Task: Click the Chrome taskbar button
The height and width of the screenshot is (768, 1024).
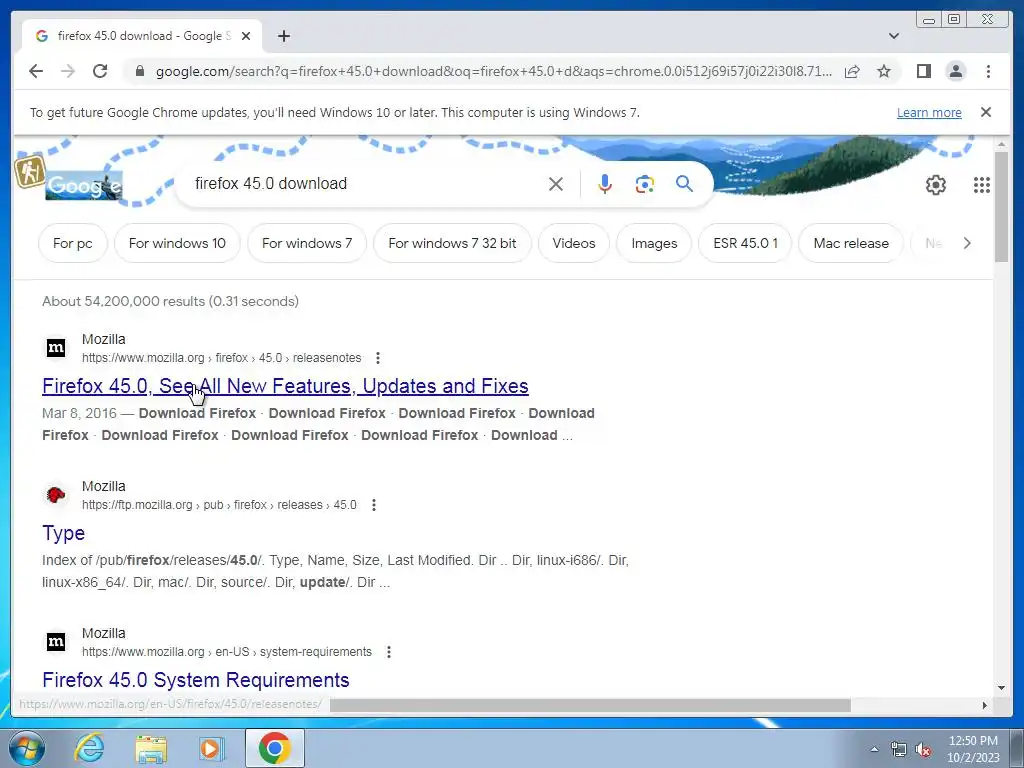Action: click(x=275, y=748)
